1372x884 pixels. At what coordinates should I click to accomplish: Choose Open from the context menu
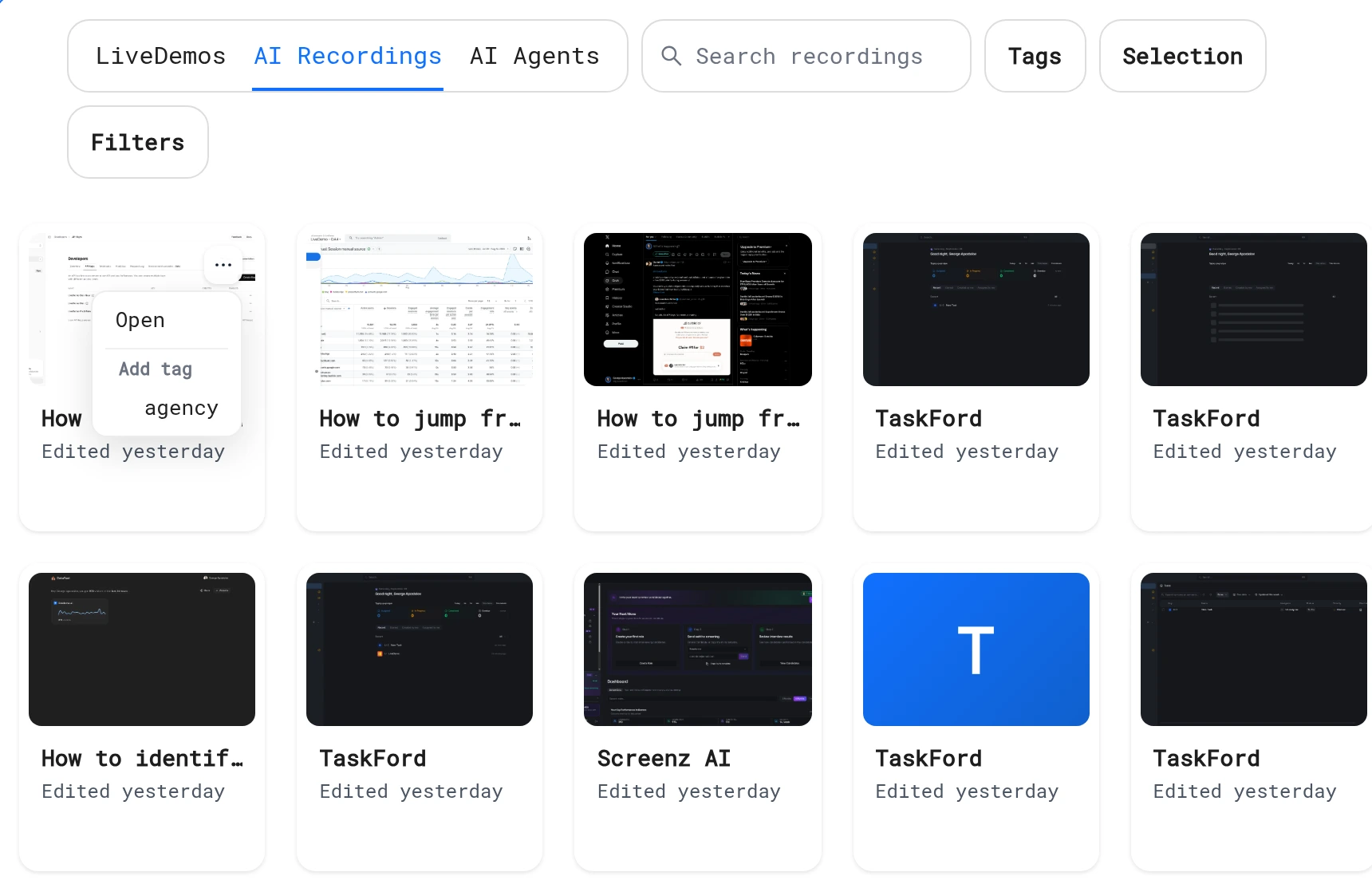[x=140, y=320]
